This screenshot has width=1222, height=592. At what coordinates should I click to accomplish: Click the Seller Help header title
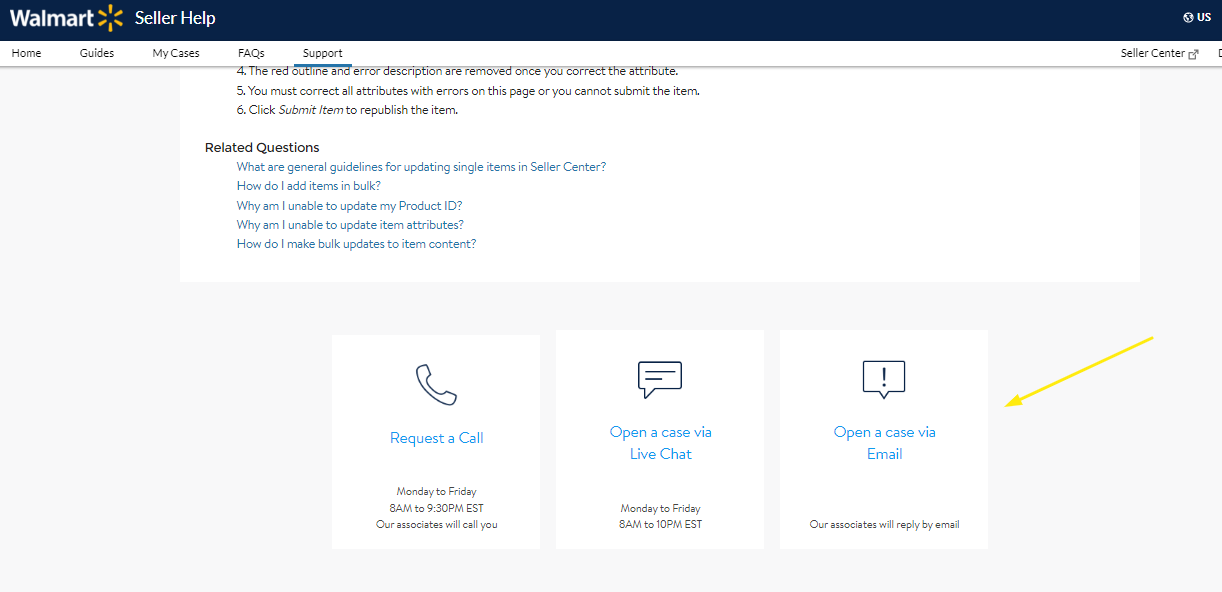[175, 18]
